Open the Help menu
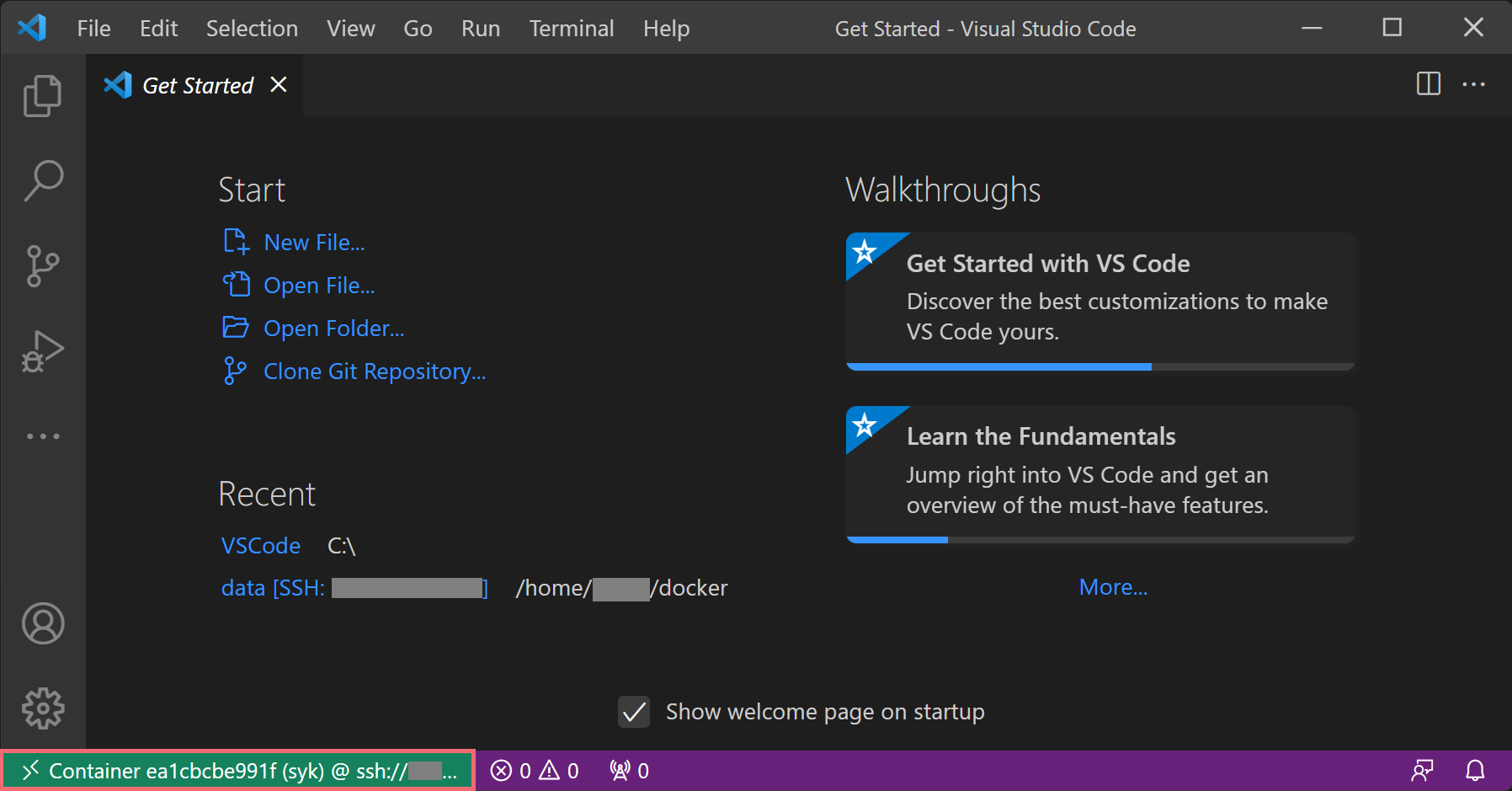 [x=666, y=29]
